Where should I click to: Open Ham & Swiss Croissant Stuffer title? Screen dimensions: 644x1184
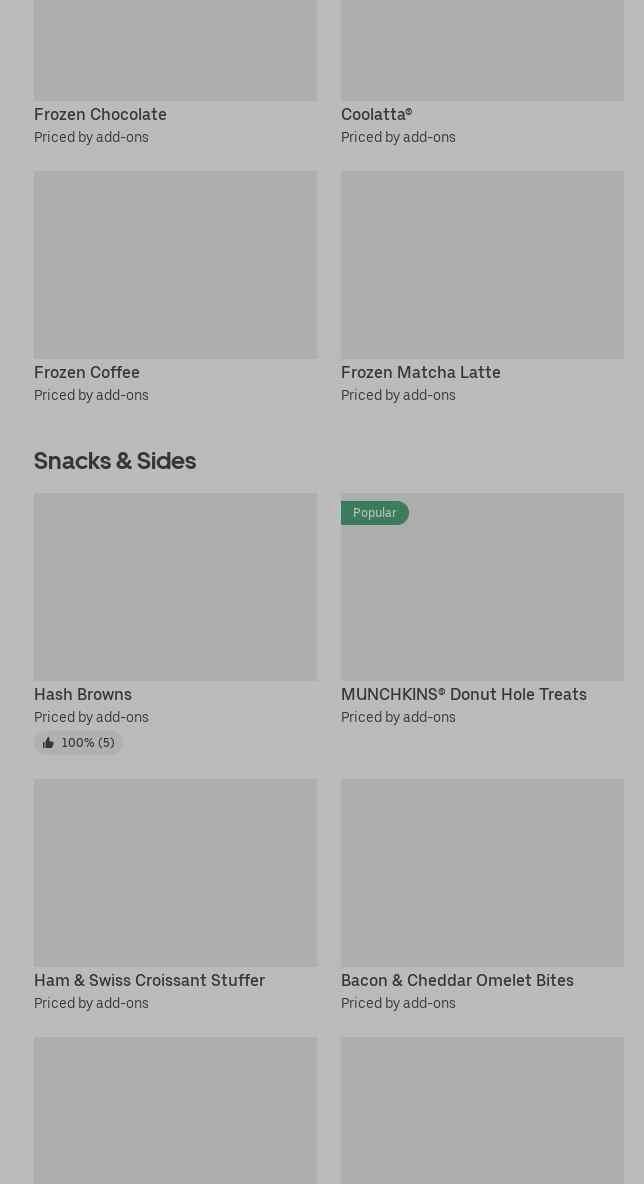(149, 981)
